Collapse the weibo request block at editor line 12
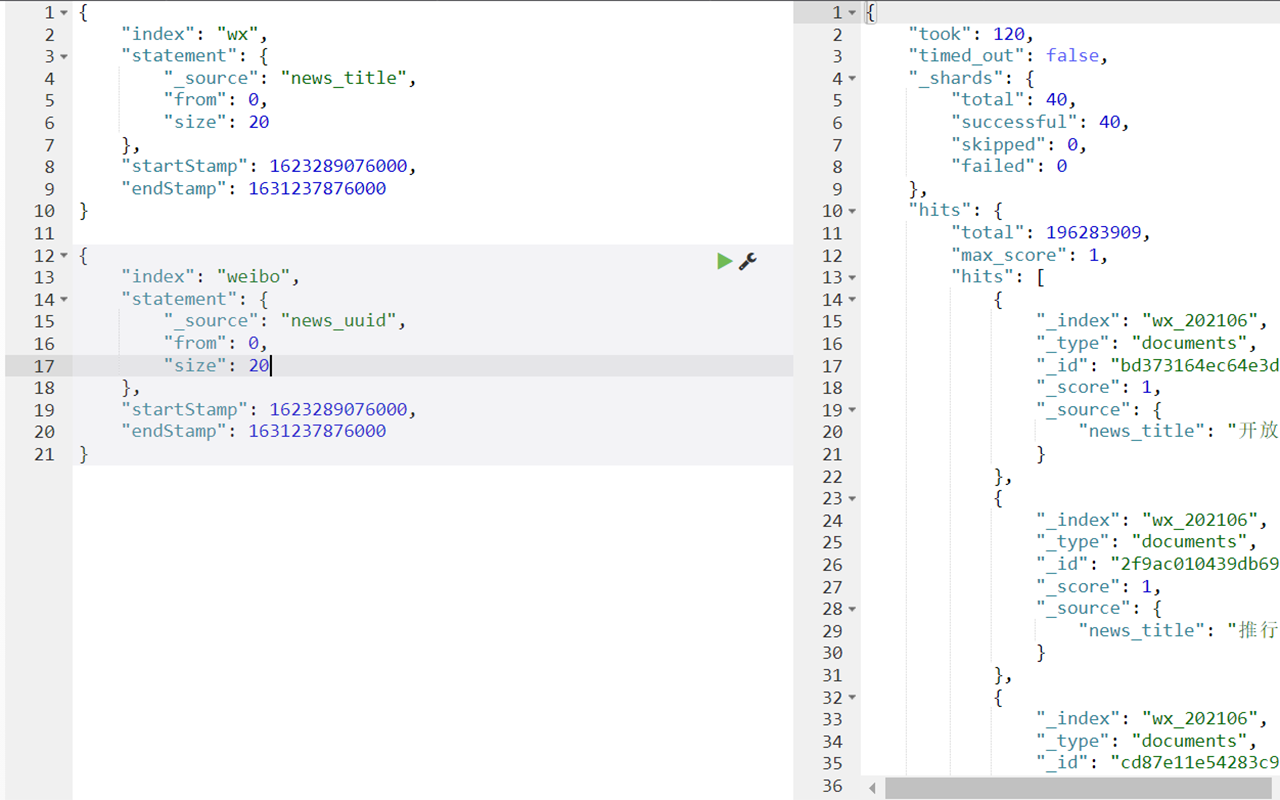 (x=64, y=256)
